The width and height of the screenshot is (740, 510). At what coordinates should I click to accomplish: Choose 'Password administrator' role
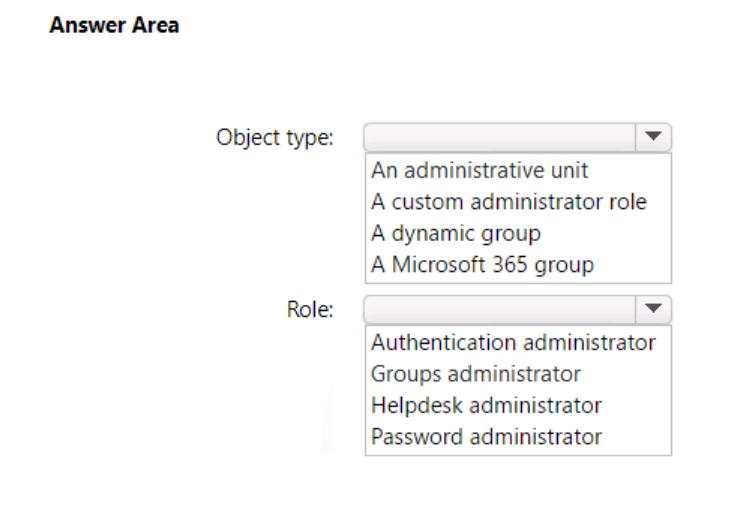tap(486, 436)
